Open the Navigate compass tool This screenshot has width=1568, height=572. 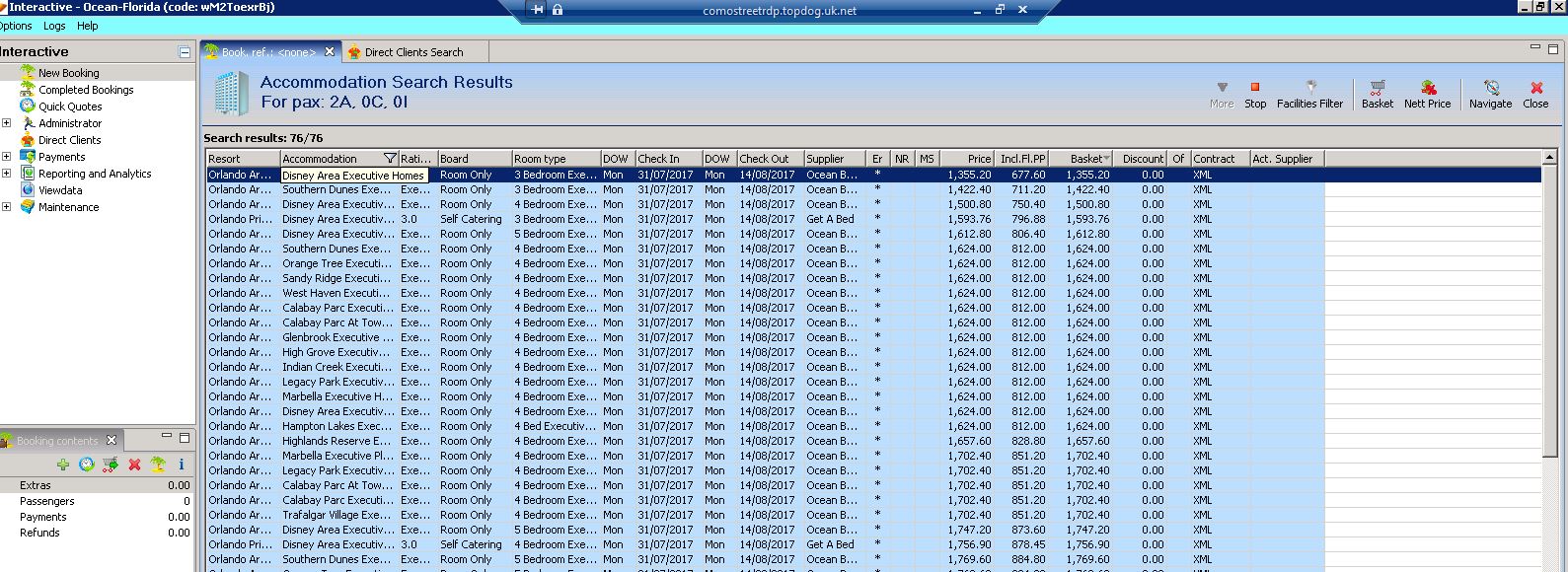(x=1490, y=94)
